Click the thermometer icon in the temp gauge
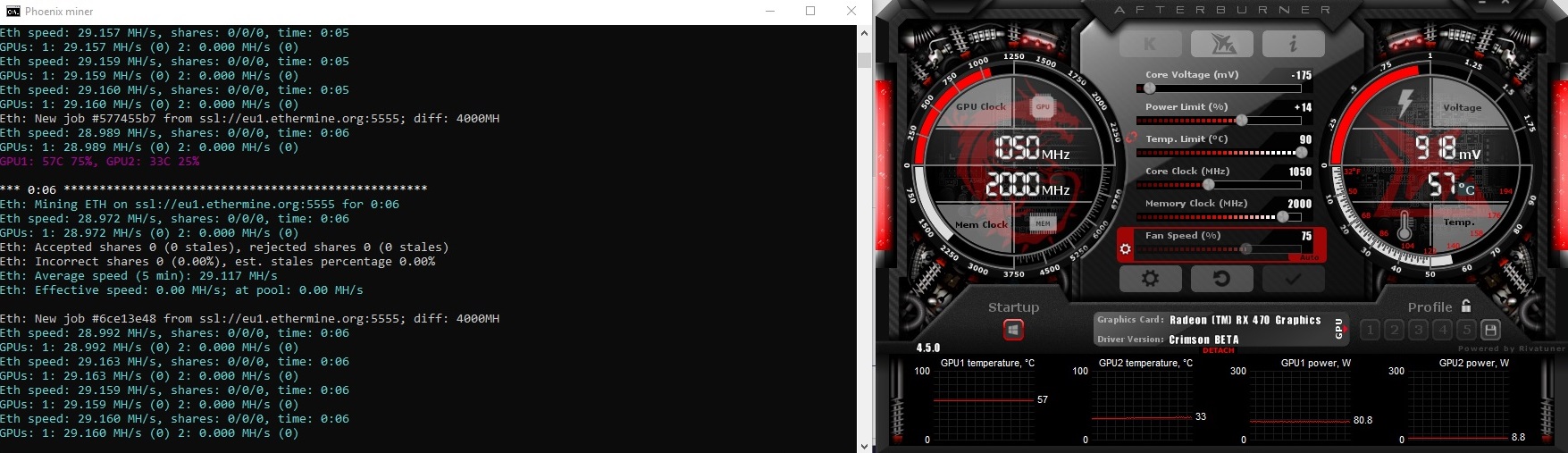This screenshot has height=453, width=1568. 1404,226
